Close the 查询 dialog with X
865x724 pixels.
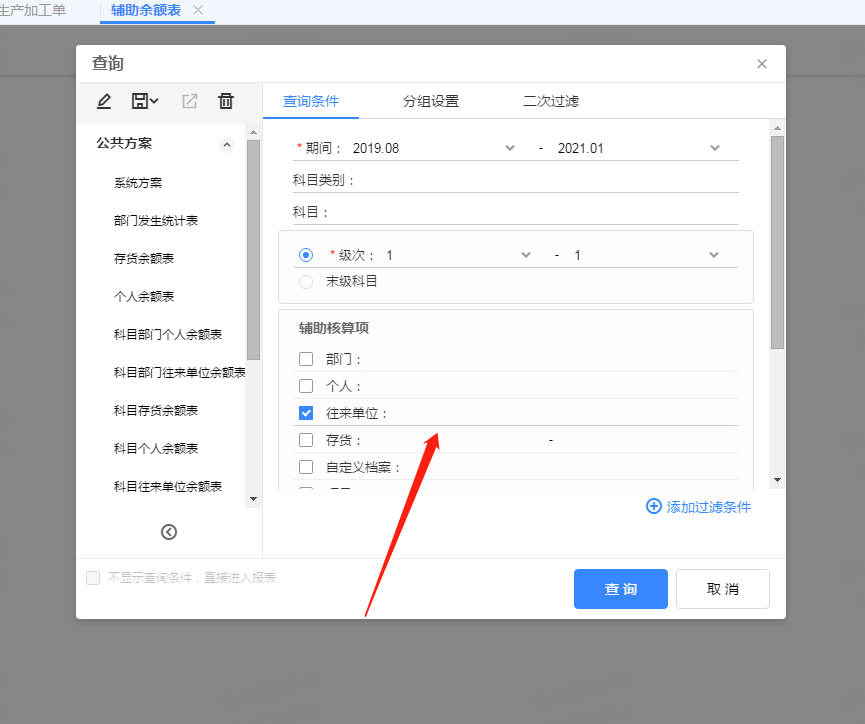(762, 64)
